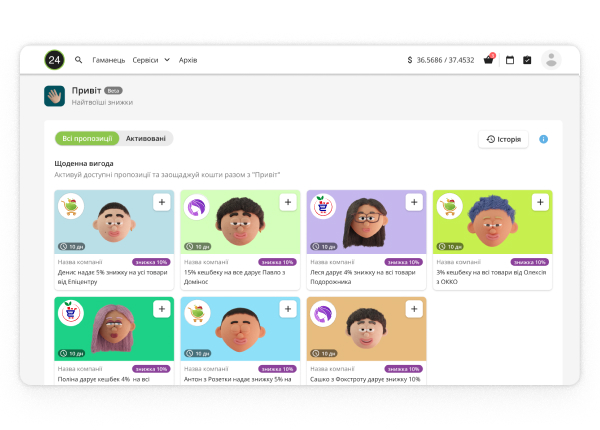Open the shopping basket with notification badge
This screenshot has width=600, height=430.
click(x=488, y=60)
